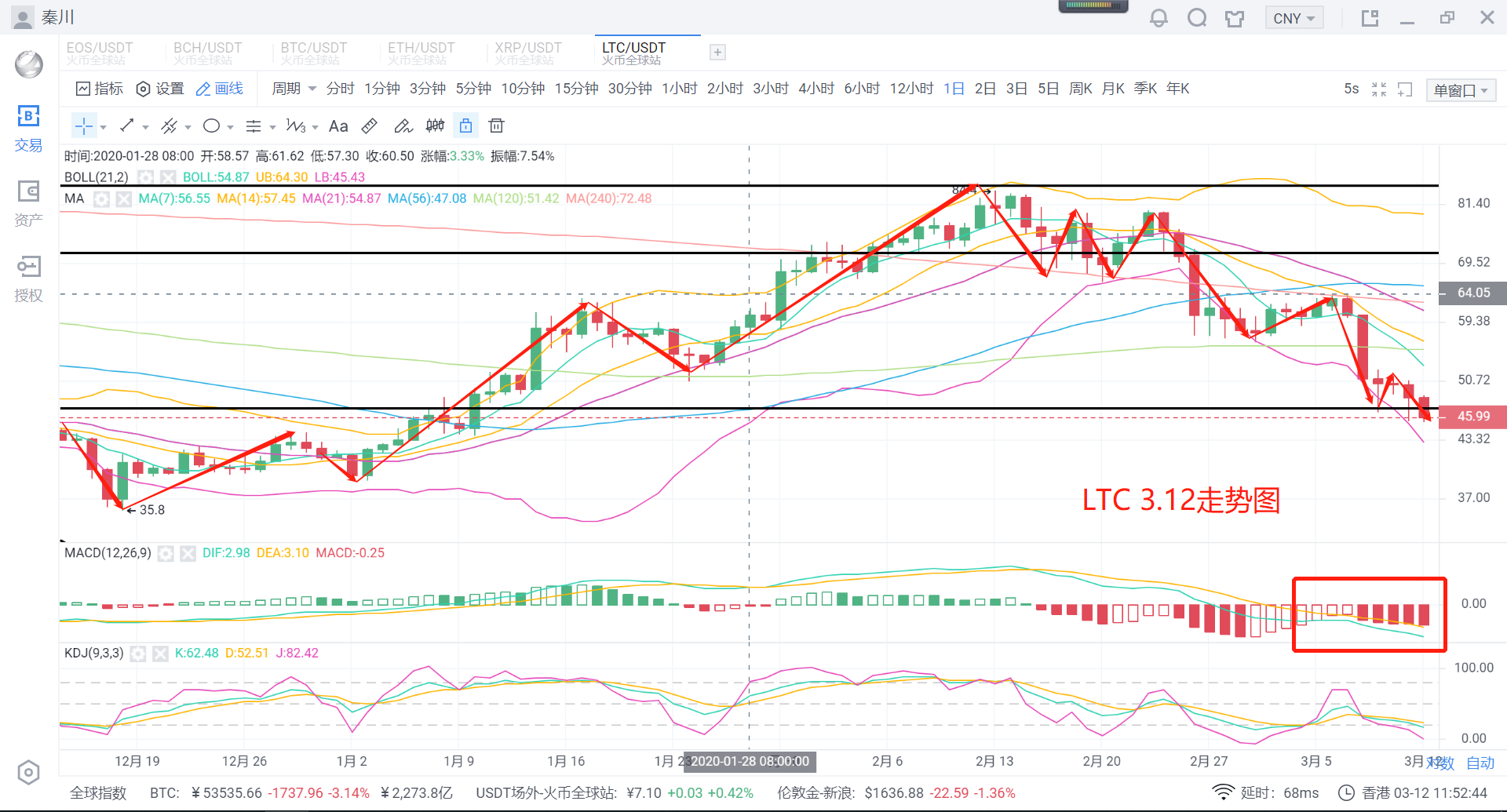Select the crosshair cursor tool
The height and width of the screenshot is (812, 1507).
(x=84, y=126)
